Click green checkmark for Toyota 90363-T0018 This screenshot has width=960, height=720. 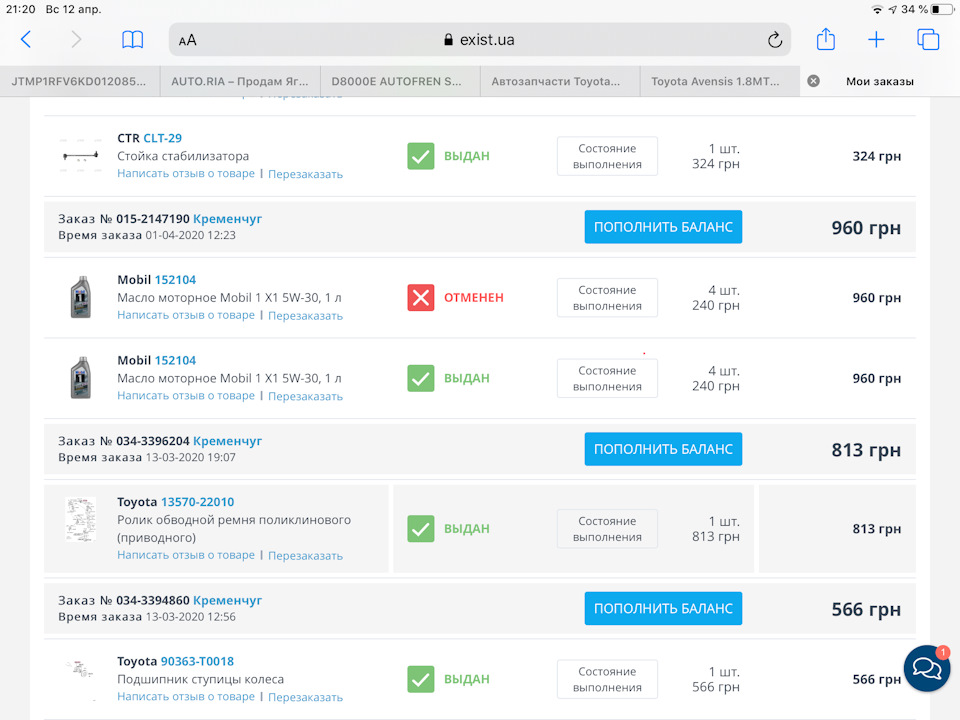coord(421,679)
